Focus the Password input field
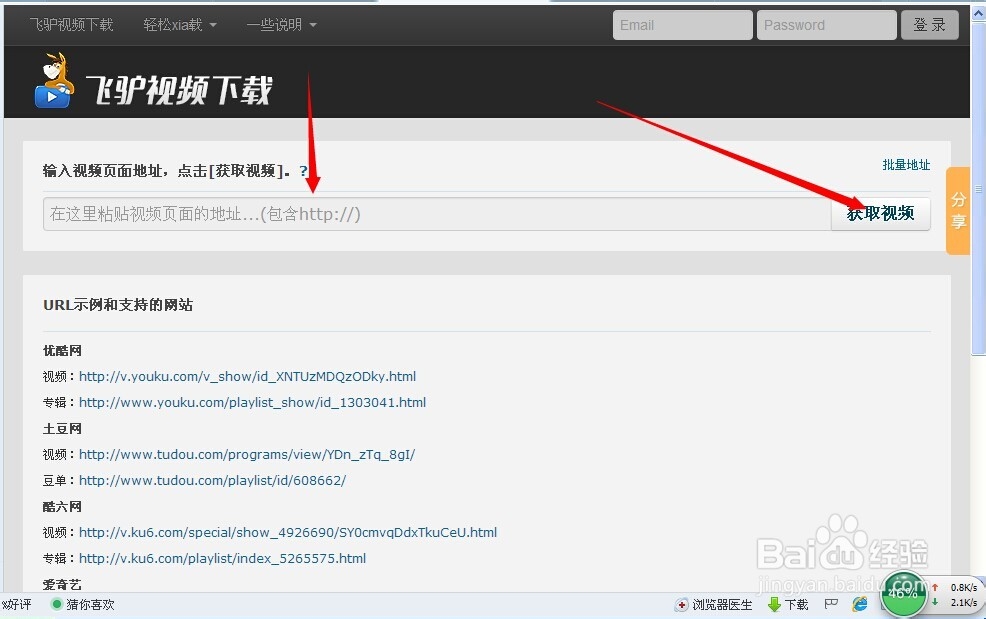This screenshot has width=986, height=619. (x=826, y=25)
